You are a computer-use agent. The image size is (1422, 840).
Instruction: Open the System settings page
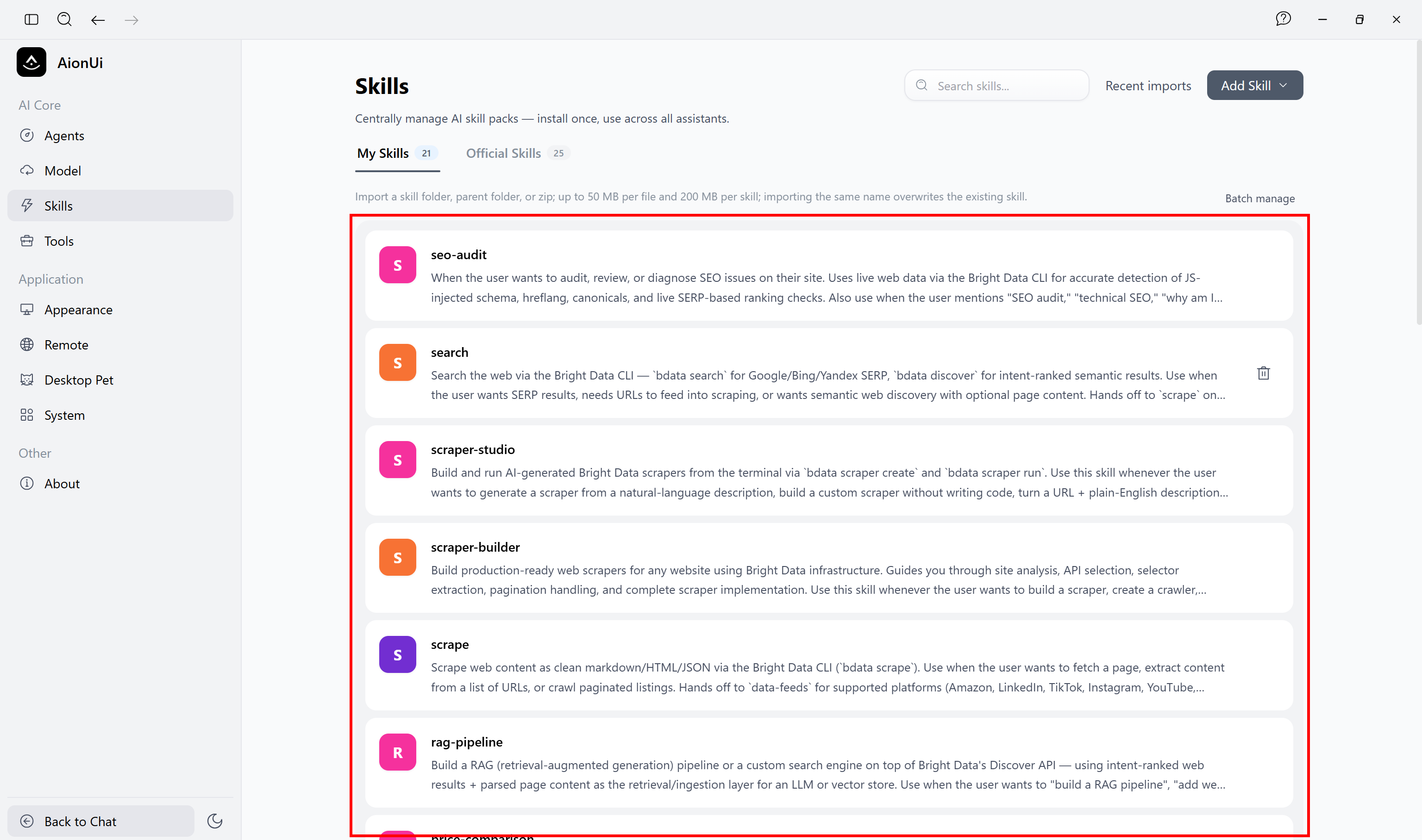click(120, 416)
